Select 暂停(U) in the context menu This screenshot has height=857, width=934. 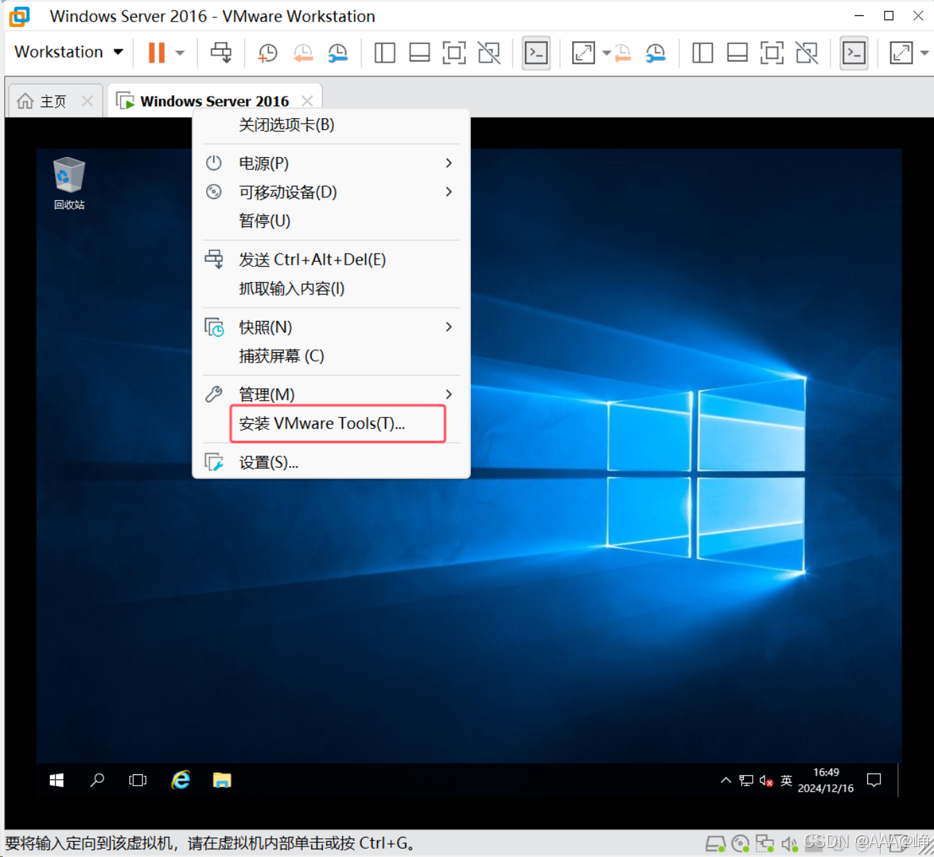[331, 220]
